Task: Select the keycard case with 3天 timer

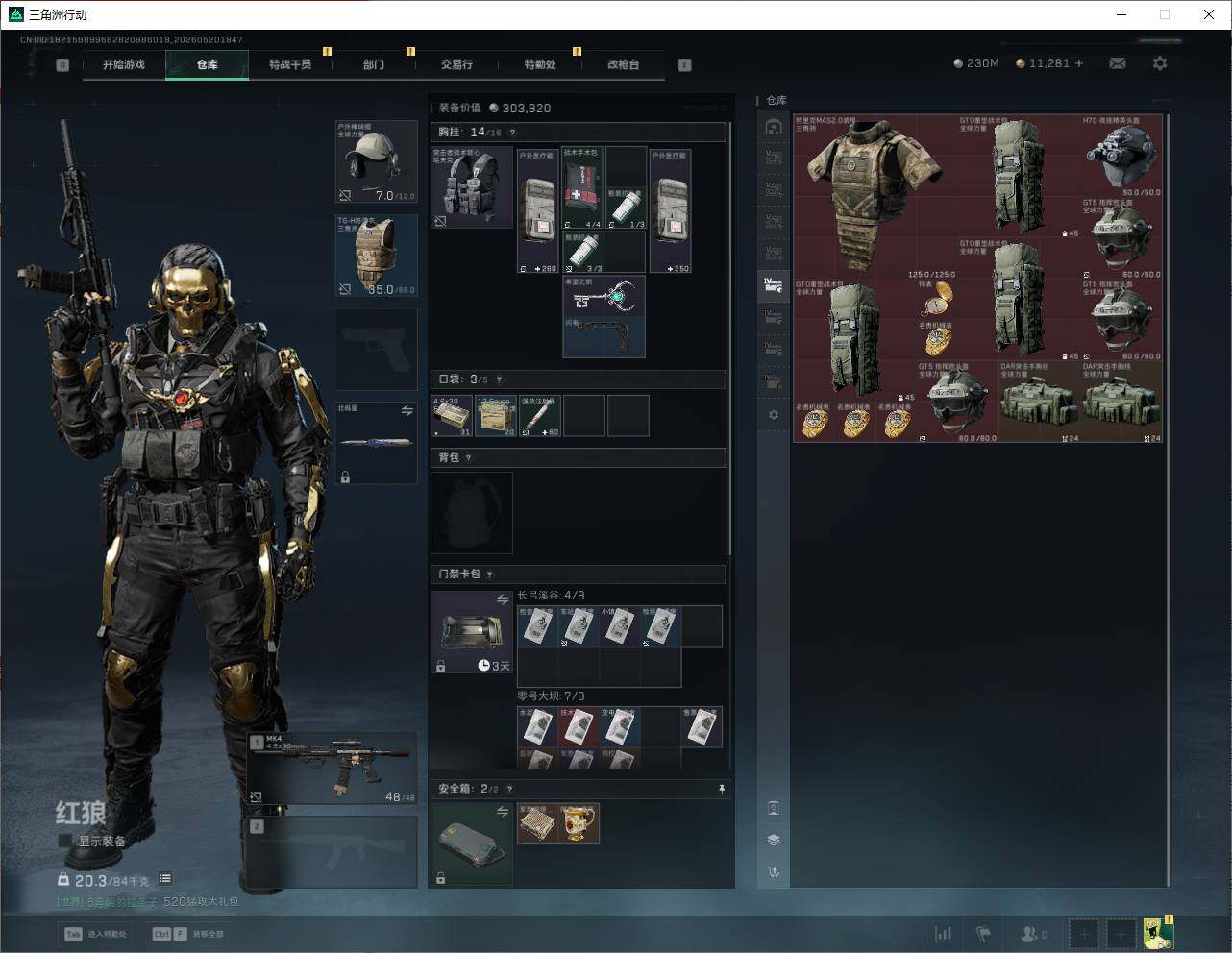Action: click(x=472, y=632)
